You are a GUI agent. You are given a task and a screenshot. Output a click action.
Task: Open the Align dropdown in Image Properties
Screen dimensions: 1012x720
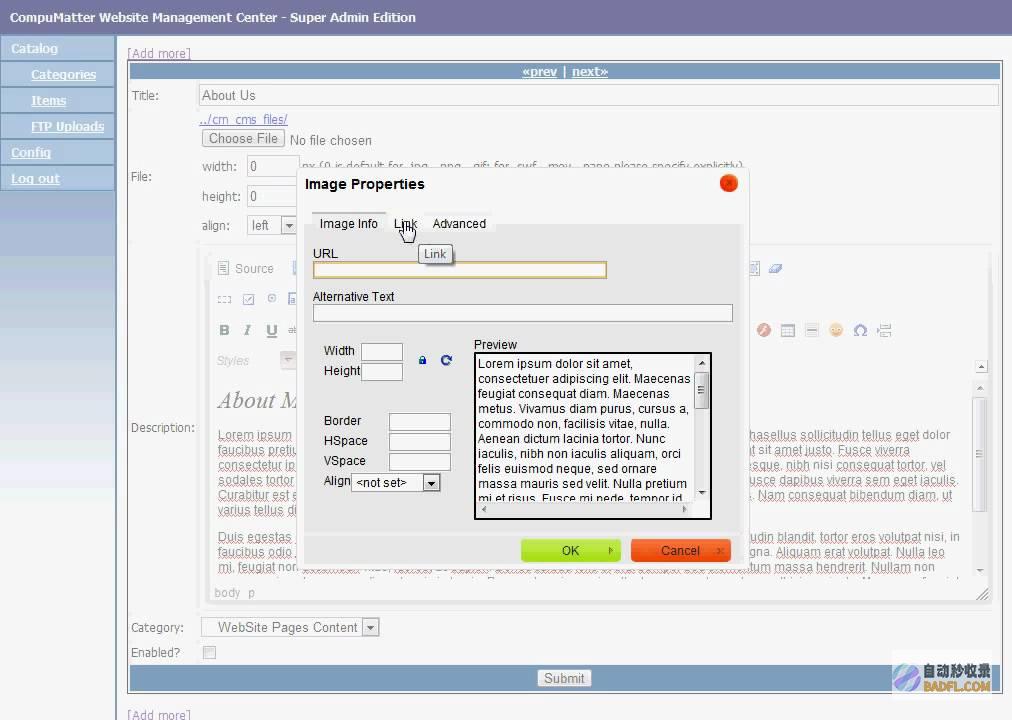(x=395, y=483)
